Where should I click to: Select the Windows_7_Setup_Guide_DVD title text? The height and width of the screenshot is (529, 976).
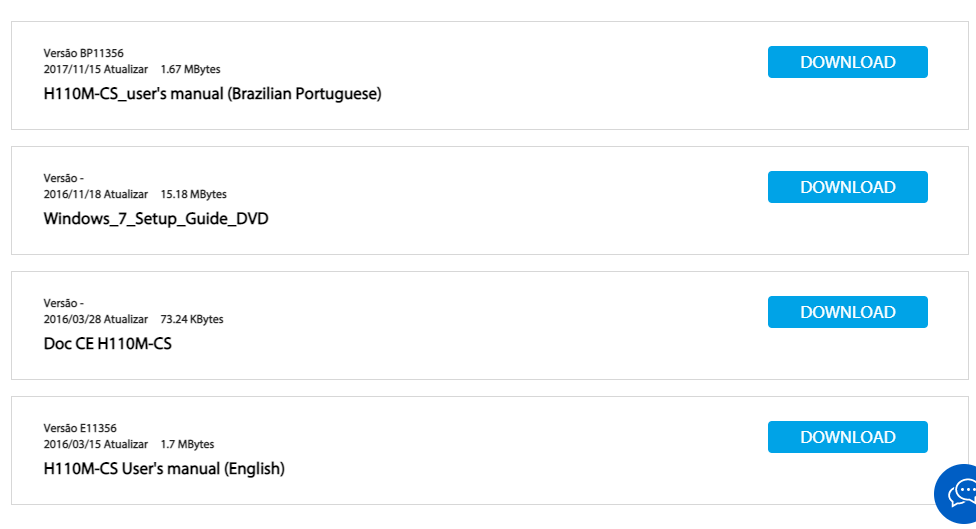coord(156,219)
